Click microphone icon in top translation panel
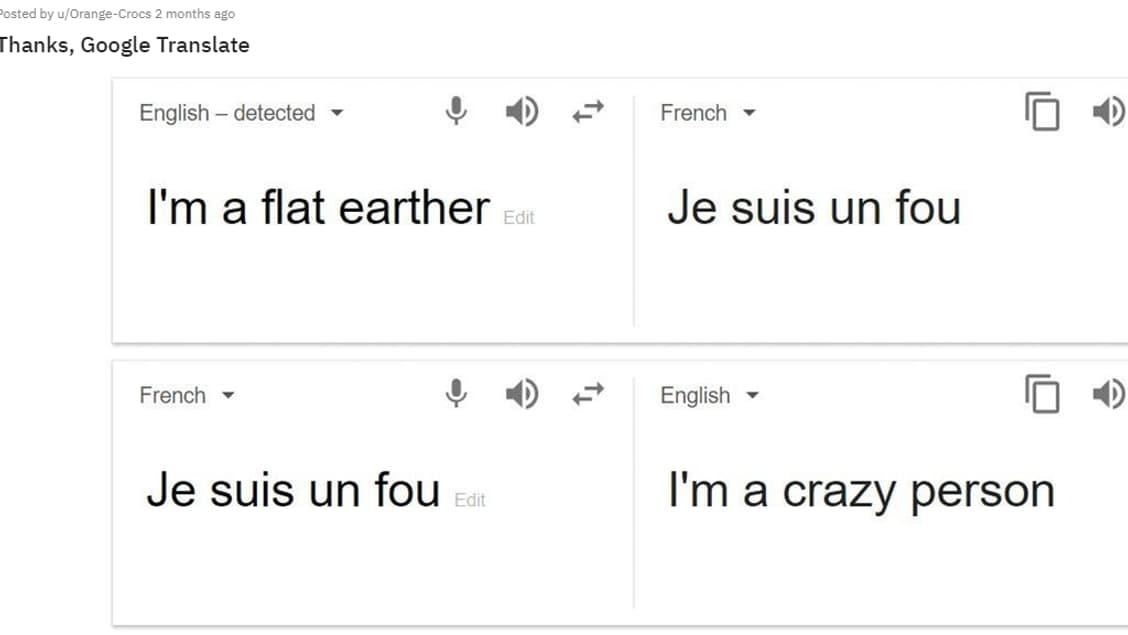 tap(456, 111)
